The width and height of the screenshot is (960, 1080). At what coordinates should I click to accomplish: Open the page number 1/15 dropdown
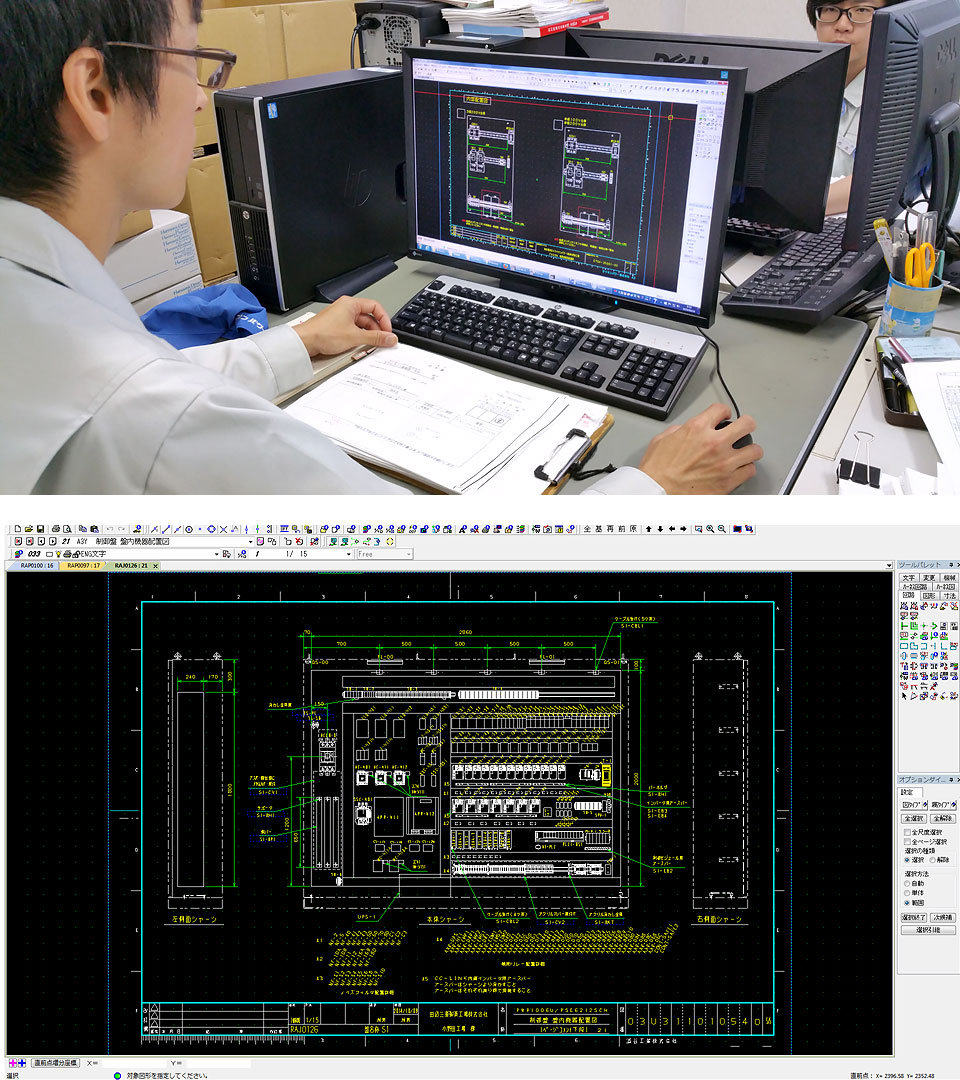(349, 554)
